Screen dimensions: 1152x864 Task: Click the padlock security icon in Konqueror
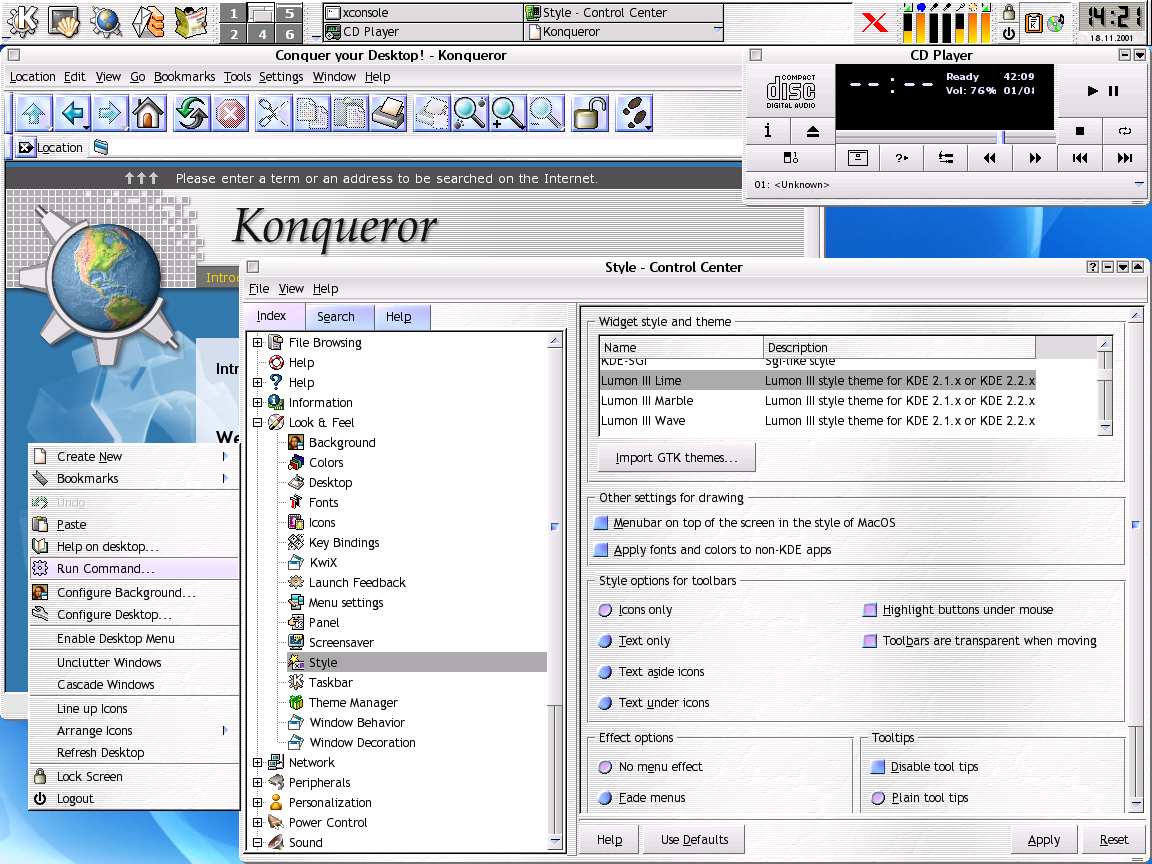[x=590, y=113]
